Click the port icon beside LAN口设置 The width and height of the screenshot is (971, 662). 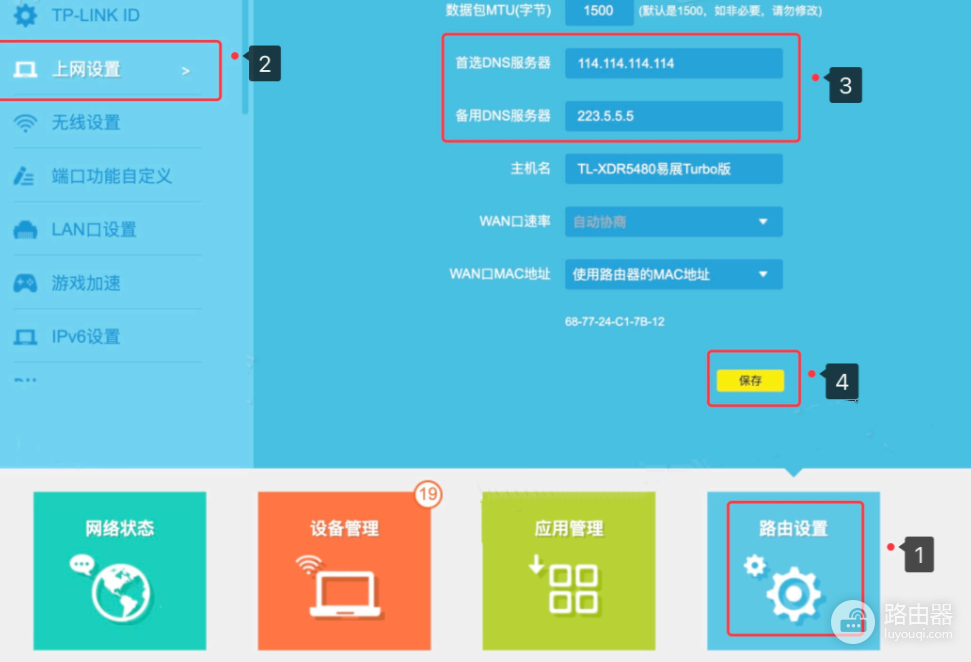point(25,230)
